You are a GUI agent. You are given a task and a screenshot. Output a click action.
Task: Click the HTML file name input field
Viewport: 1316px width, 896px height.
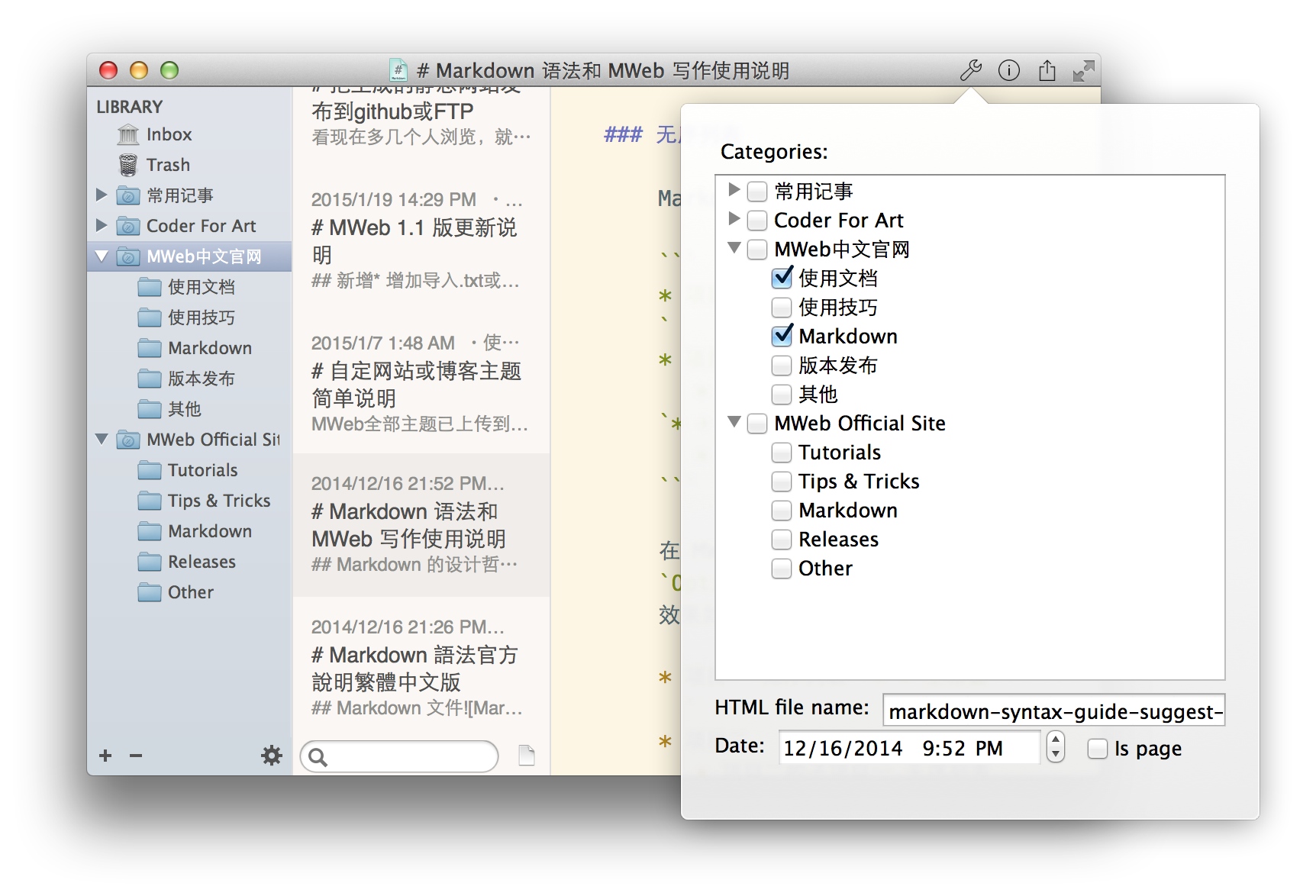coord(1053,711)
